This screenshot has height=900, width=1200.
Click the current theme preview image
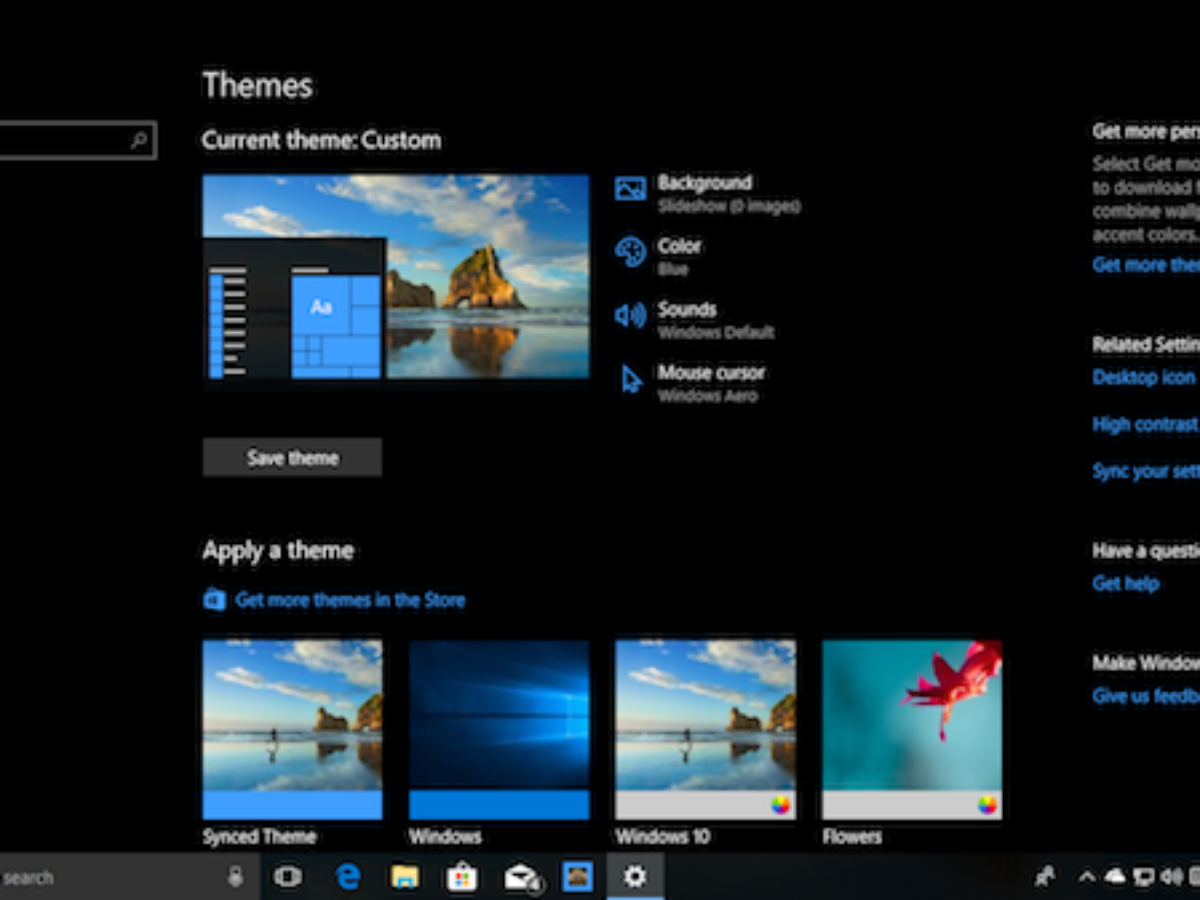click(x=395, y=277)
